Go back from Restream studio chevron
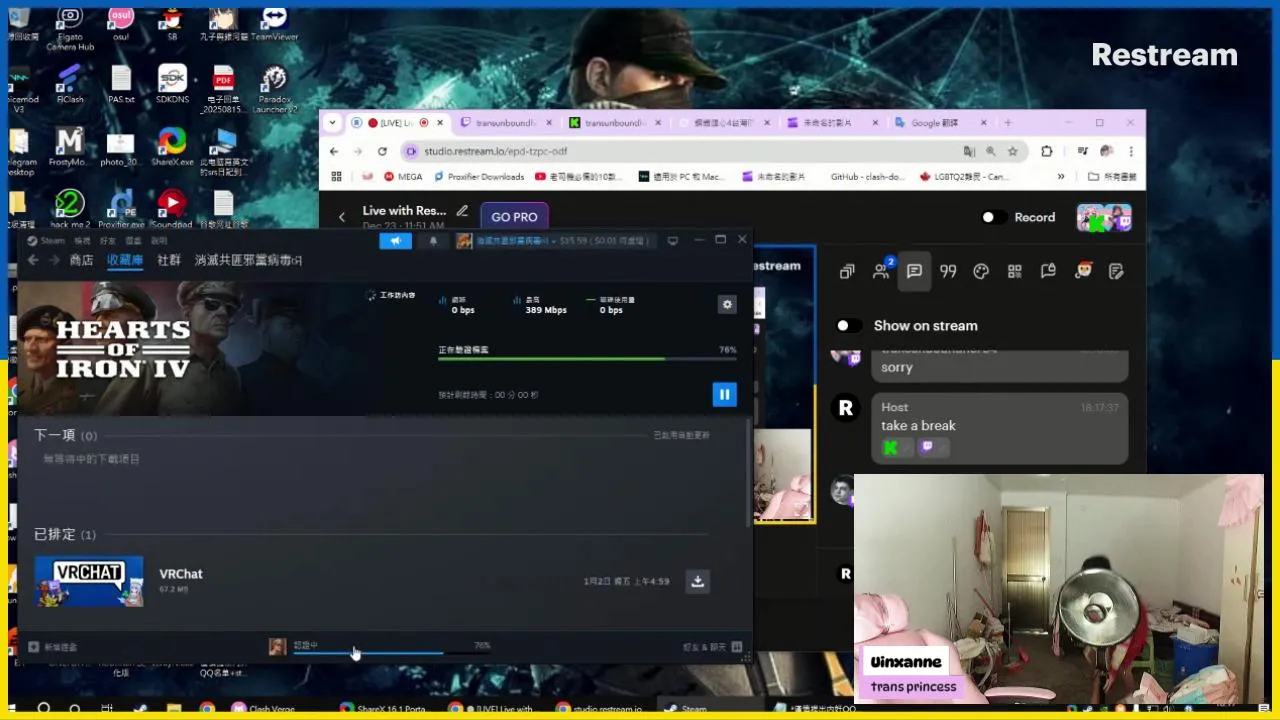Screen dimensions: 1280x720 (x=342, y=217)
